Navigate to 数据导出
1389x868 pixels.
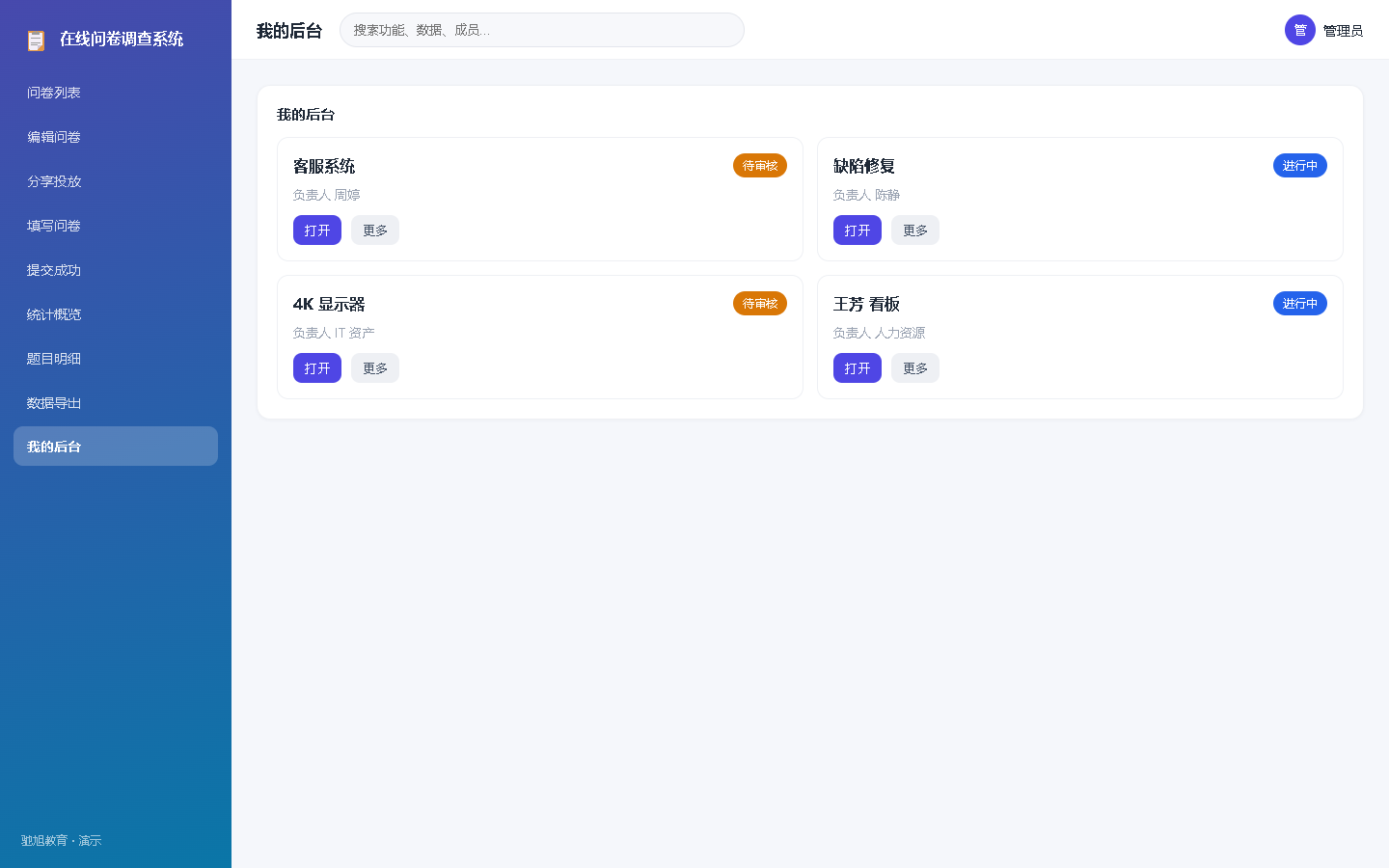(116, 403)
